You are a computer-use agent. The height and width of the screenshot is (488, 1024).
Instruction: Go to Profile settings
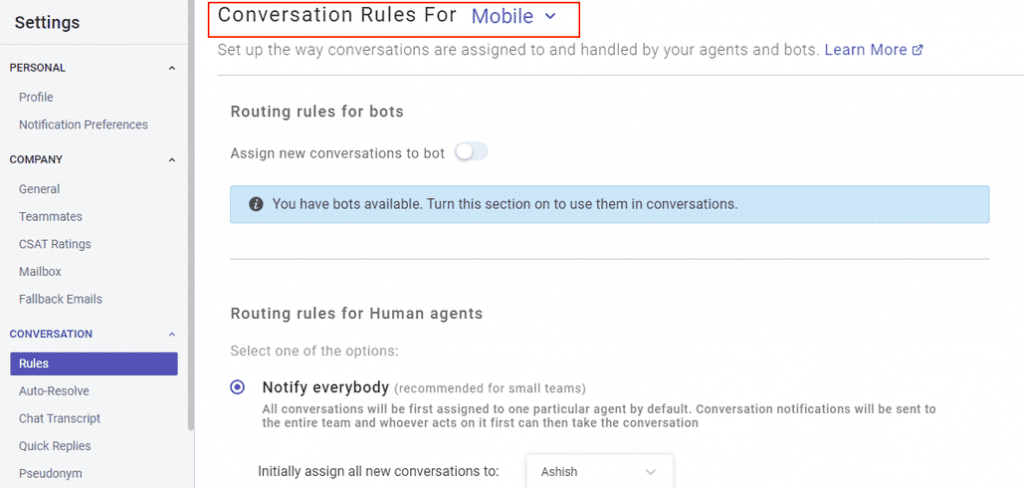pos(36,97)
